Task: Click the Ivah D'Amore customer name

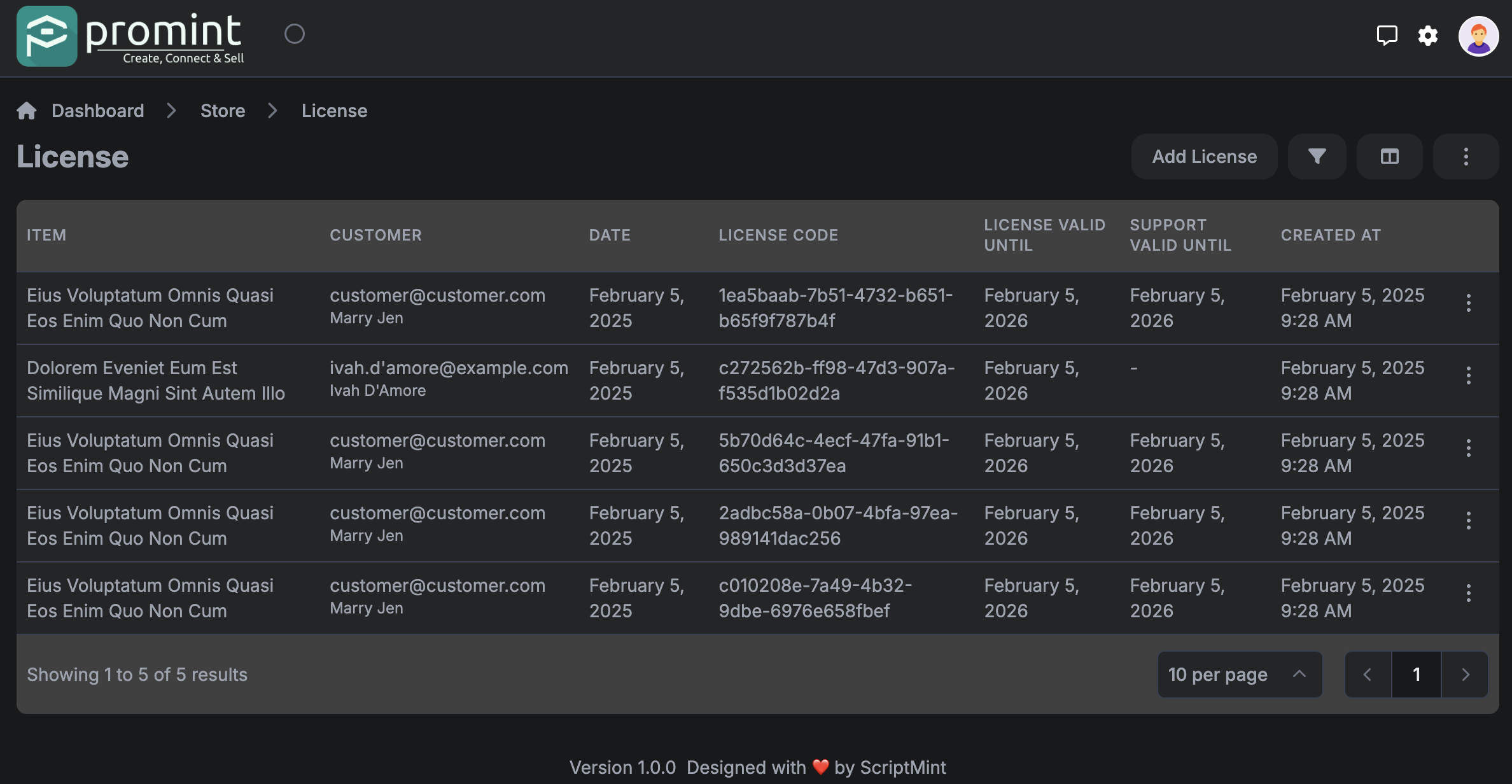Action: [377, 391]
